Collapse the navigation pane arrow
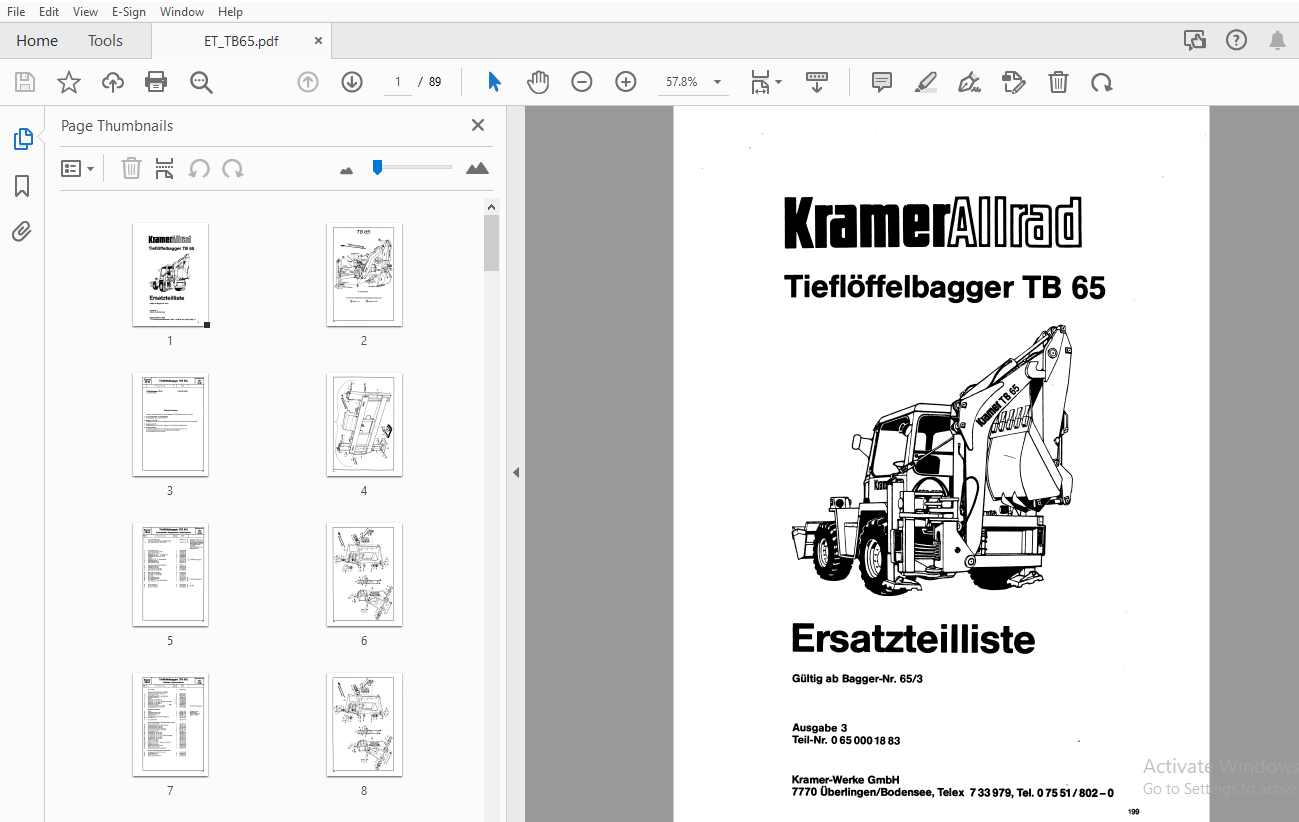The height and width of the screenshot is (822, 1299). [x=516, y=472]
